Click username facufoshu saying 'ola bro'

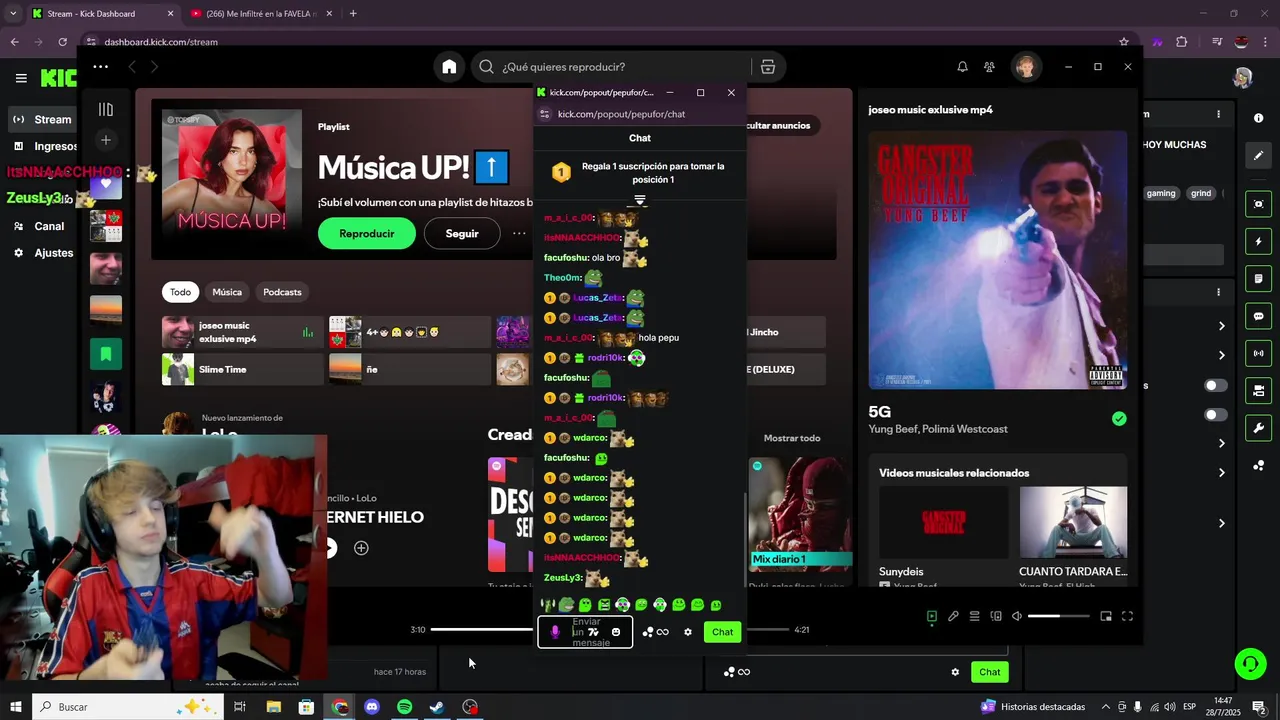(x=566, y=258)
